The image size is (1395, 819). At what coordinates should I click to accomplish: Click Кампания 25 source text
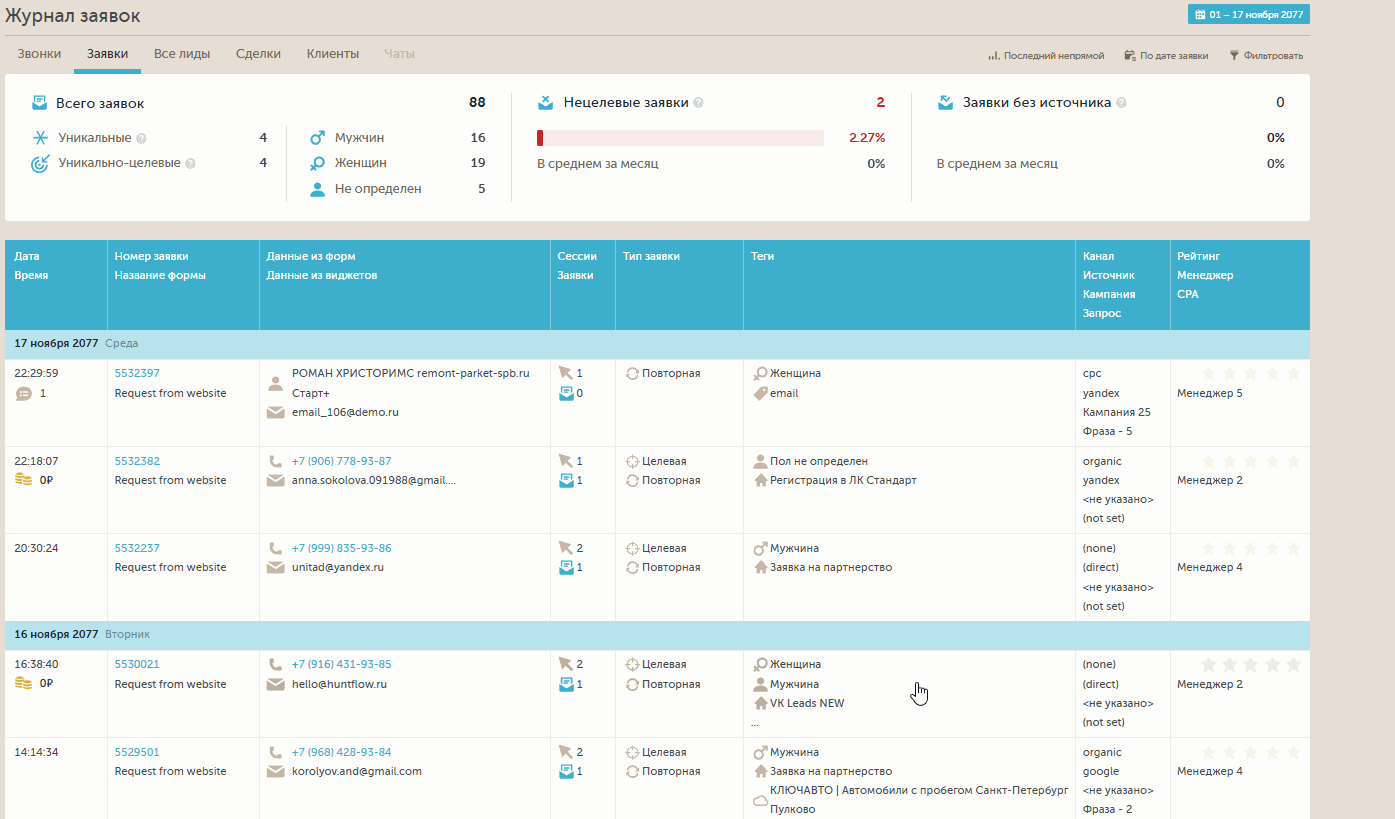coord(1117,412)
